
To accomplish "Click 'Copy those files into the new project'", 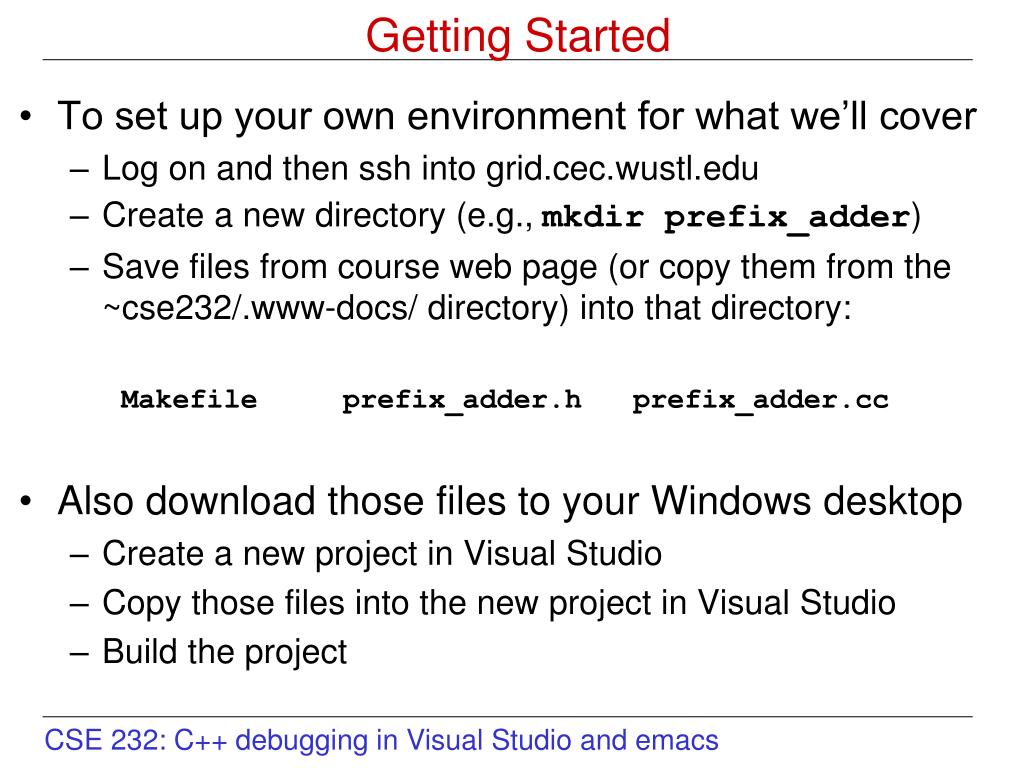I will point(499,603).
